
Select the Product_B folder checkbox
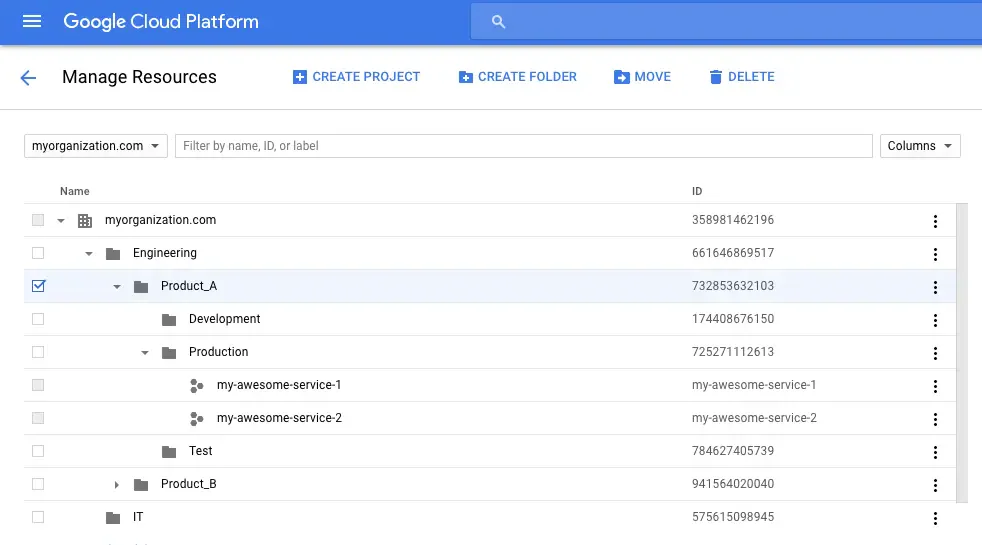[38, 484]
